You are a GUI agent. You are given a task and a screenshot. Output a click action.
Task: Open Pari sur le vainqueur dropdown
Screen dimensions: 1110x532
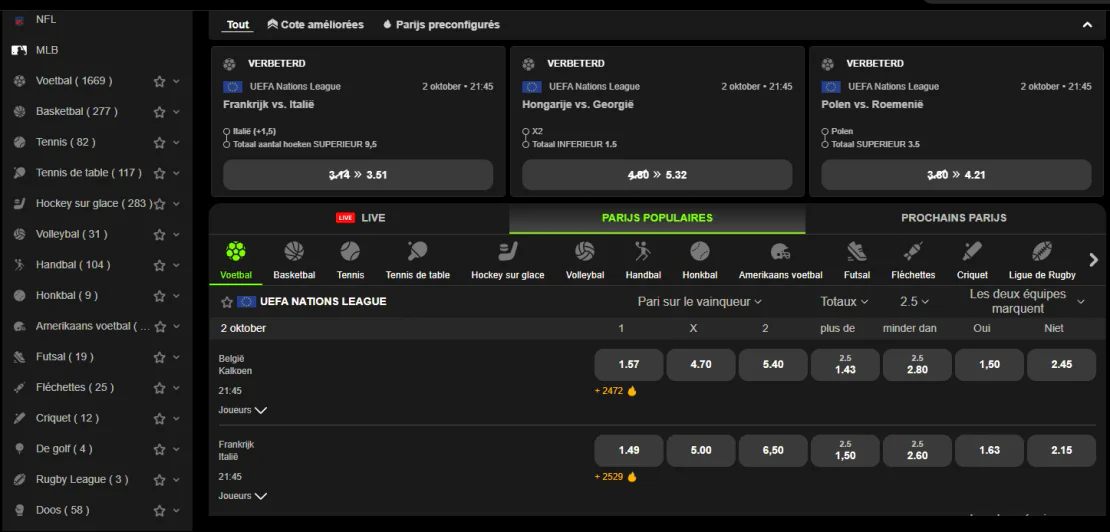699,301
